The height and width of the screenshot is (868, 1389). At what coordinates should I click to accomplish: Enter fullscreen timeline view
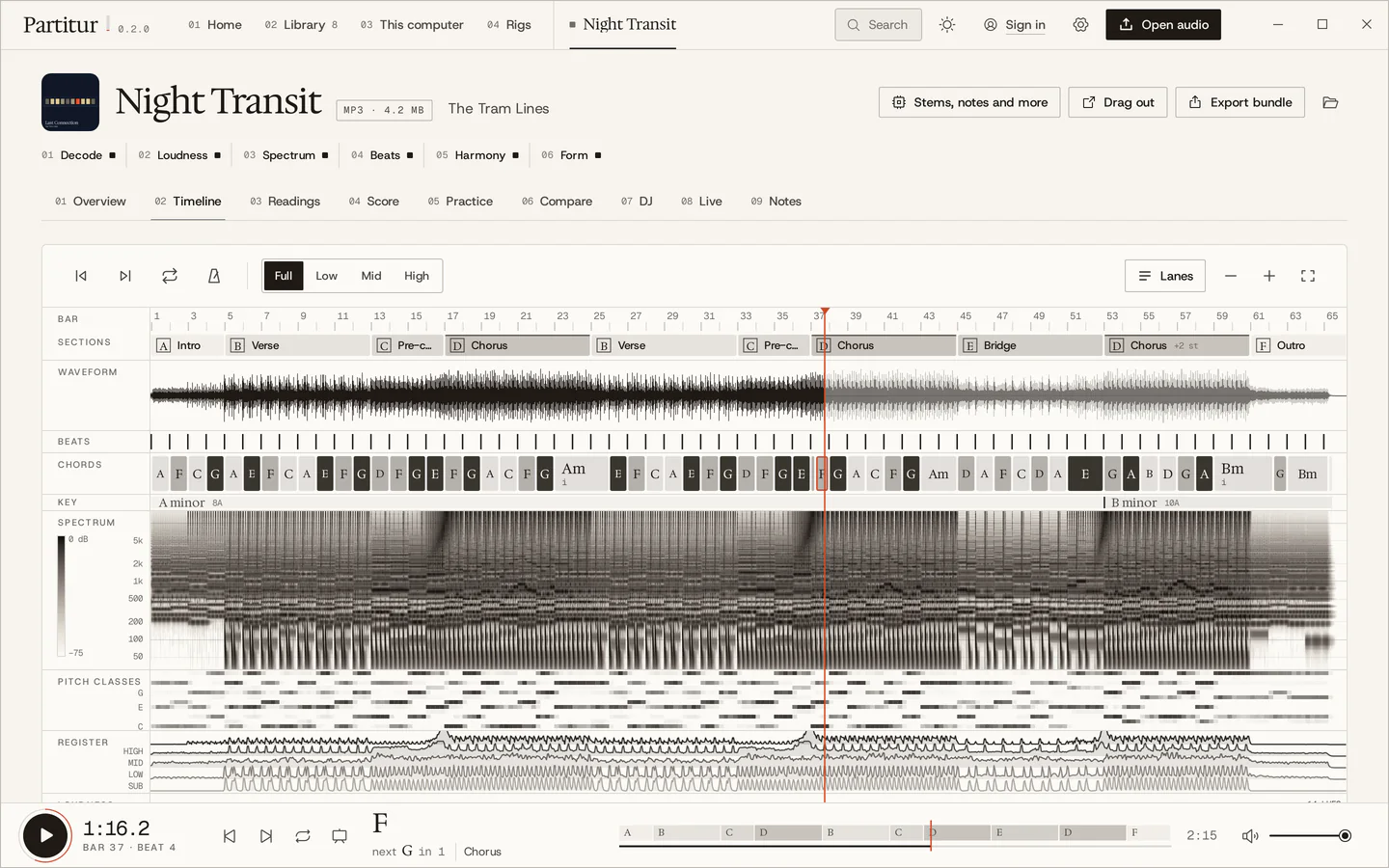coord(1308,276)
